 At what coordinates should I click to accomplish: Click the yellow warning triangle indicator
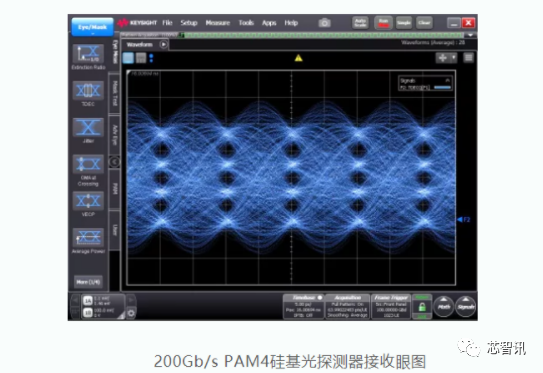(299, 58)
